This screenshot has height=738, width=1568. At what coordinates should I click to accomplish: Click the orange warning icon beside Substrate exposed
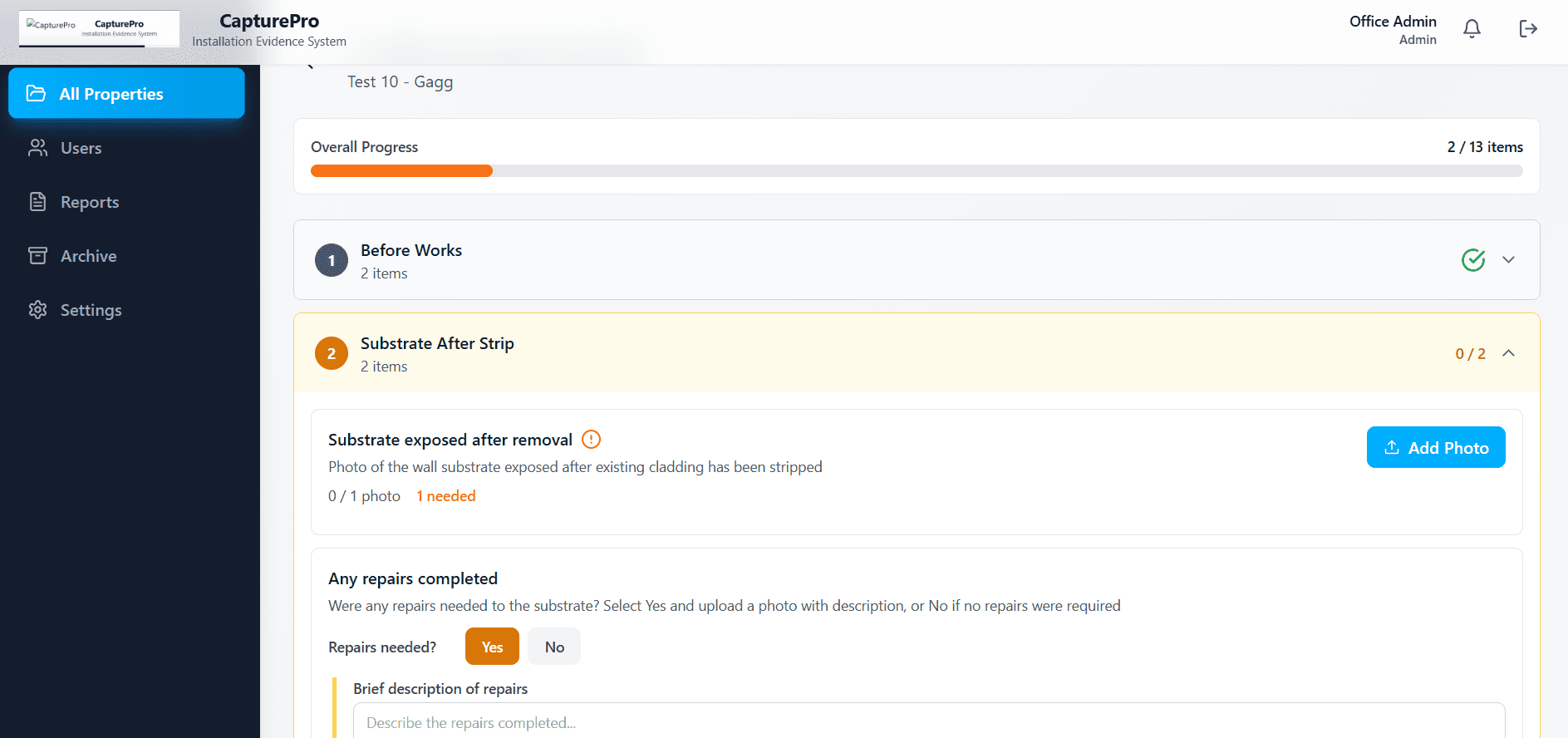(591, 440)
